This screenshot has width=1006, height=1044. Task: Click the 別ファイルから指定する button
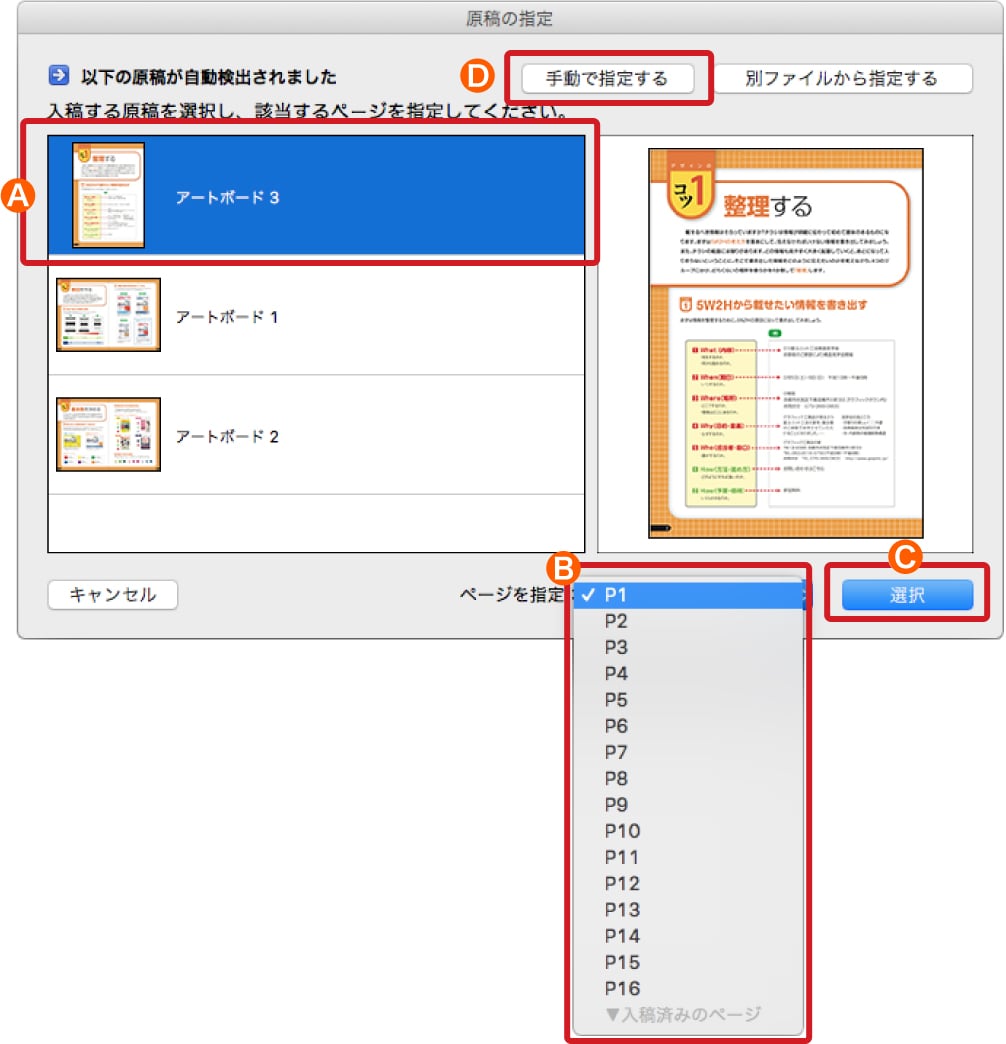841,78
